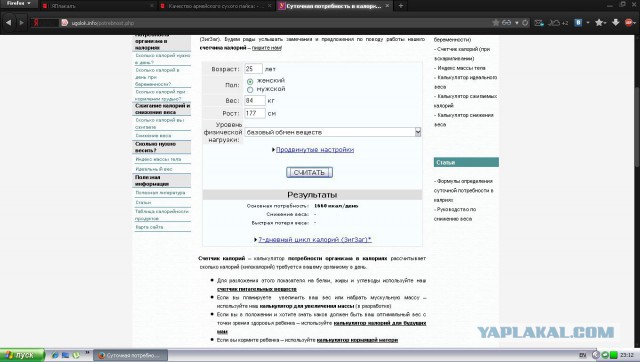The width and height of the screenshot is (640, 362).
Task: Open address bar history dropdown arrow
Action: (x=517, y=23)
